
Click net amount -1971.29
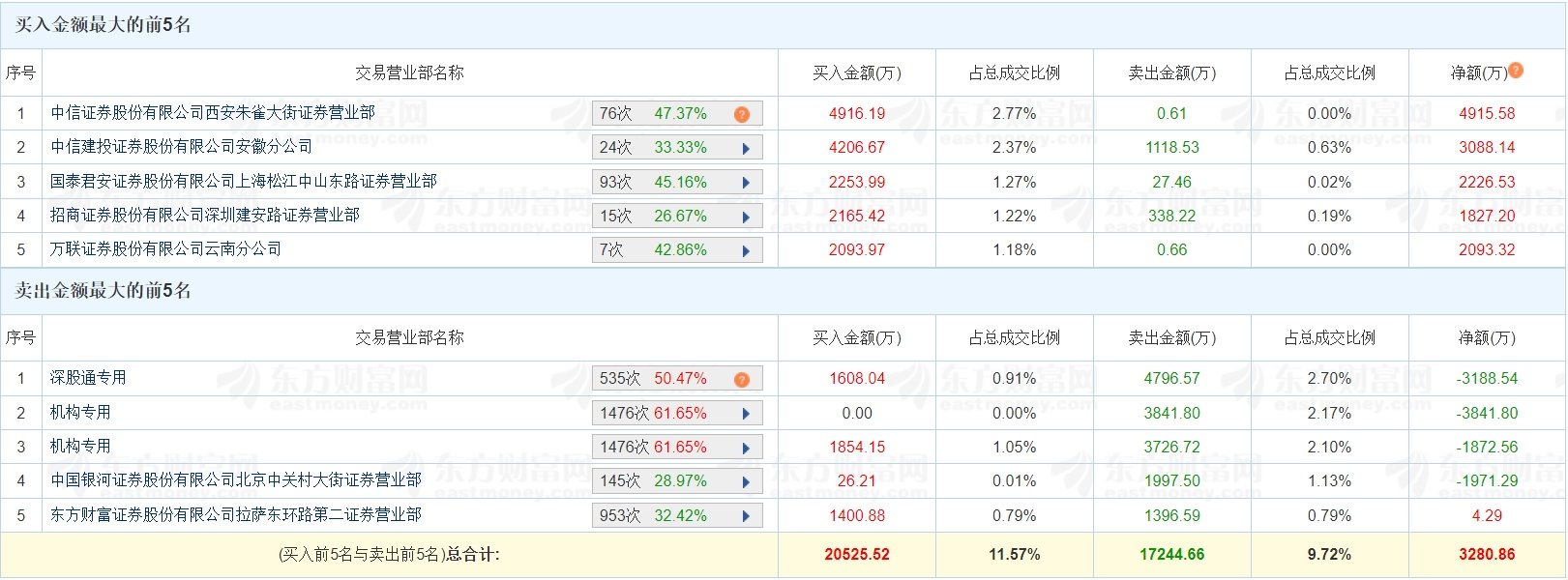click(x=1488, y=480)
